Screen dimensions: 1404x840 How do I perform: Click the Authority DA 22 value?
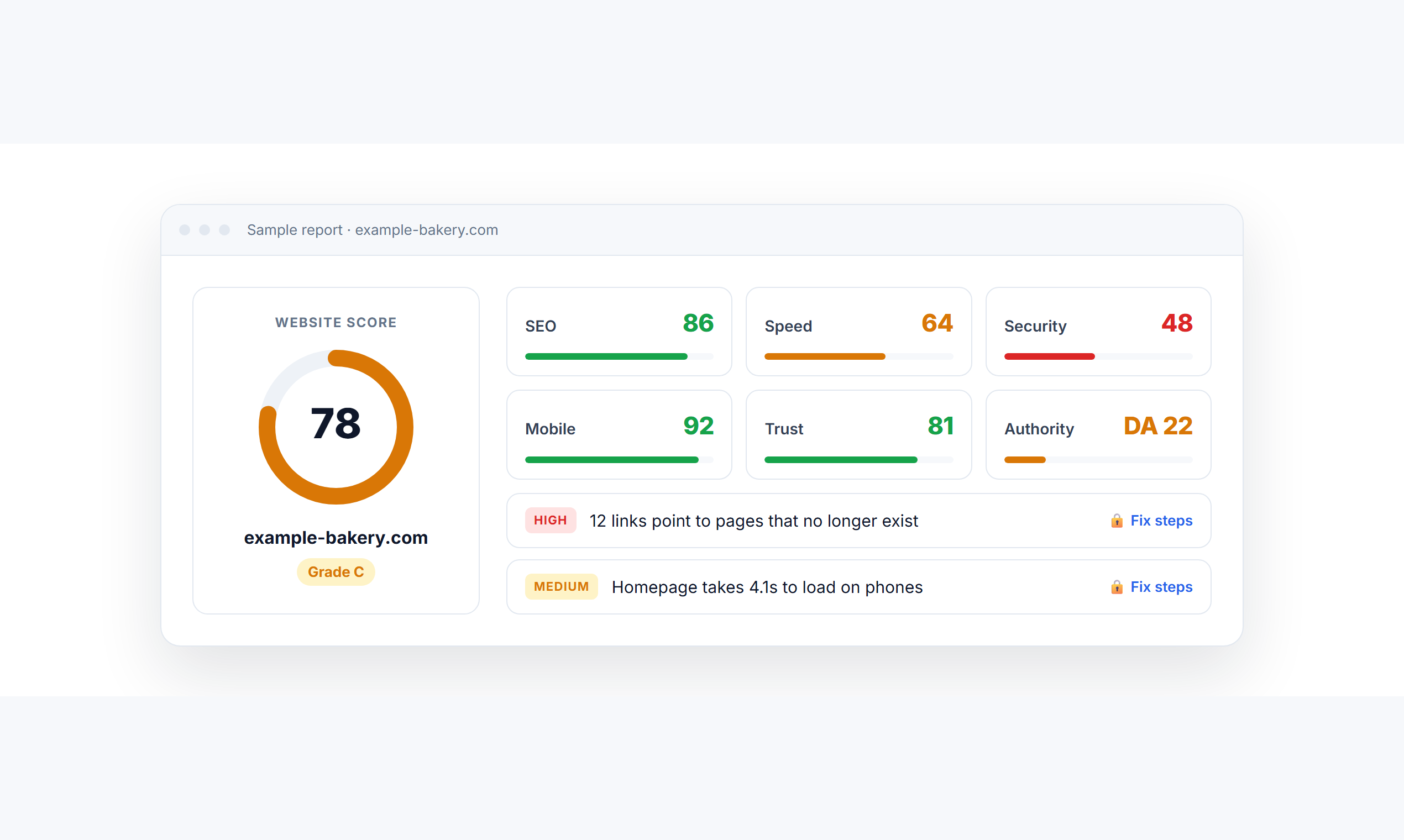[1157, 426]
